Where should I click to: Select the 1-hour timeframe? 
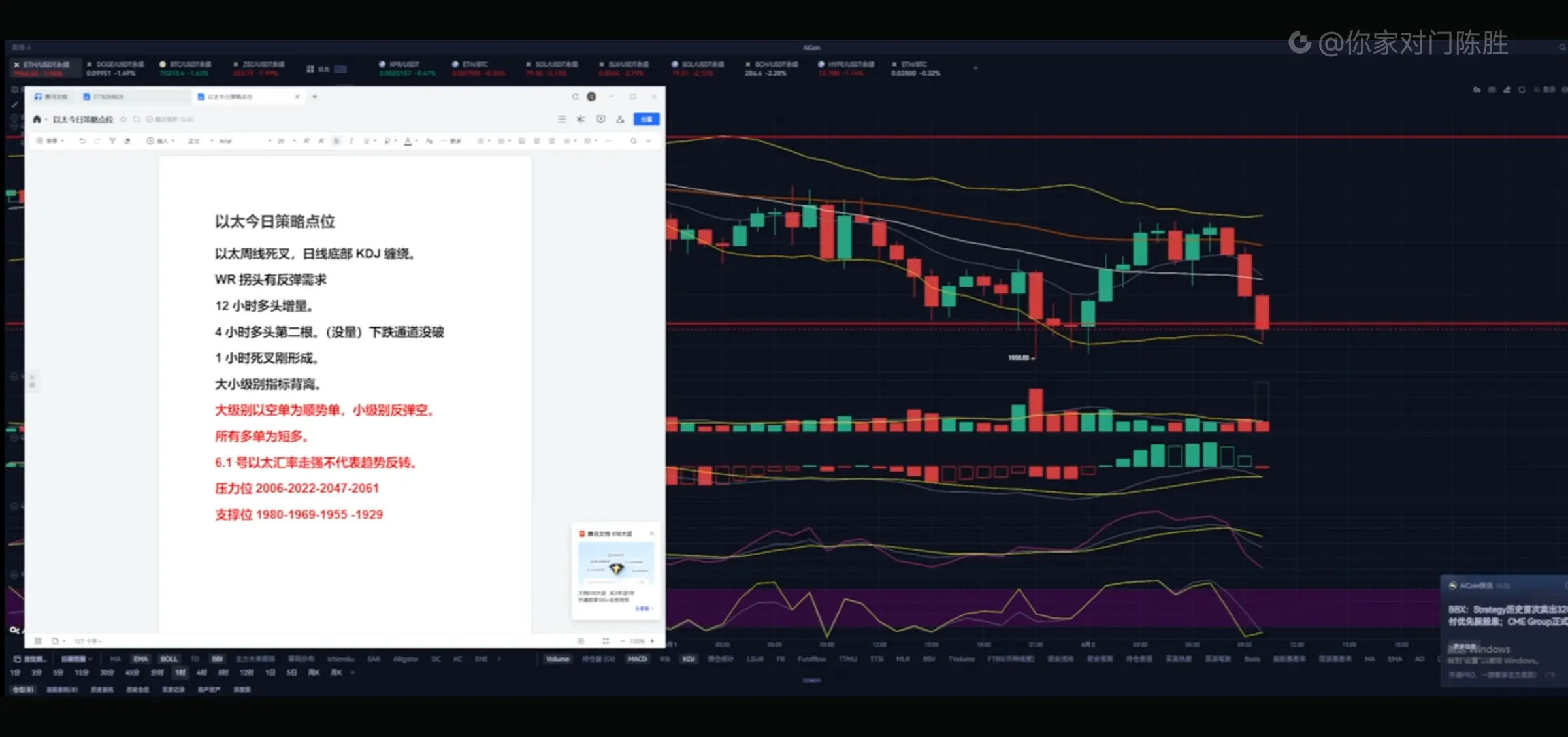point(180,672)
